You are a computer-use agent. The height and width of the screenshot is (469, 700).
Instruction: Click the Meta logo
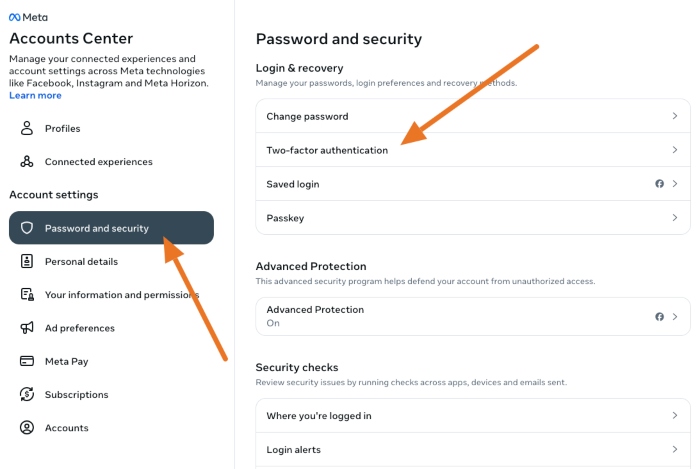(x=28, y=17)
